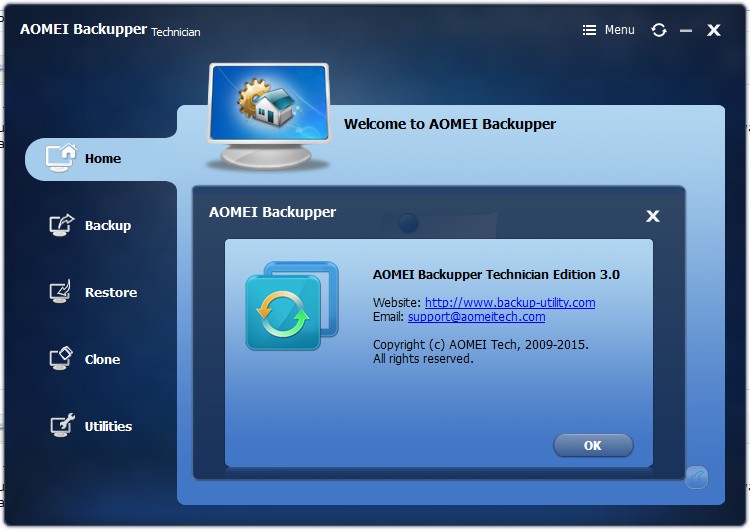Open the www.backup-utility.com website link

(510, 302)
